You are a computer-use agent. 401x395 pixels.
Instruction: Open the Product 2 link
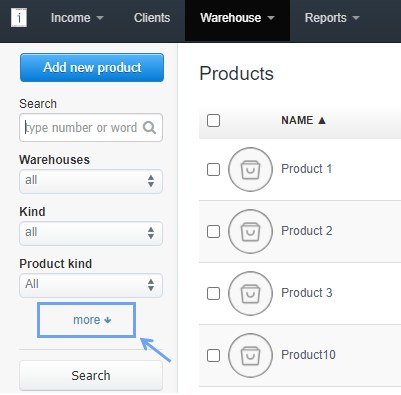point(307,231)
